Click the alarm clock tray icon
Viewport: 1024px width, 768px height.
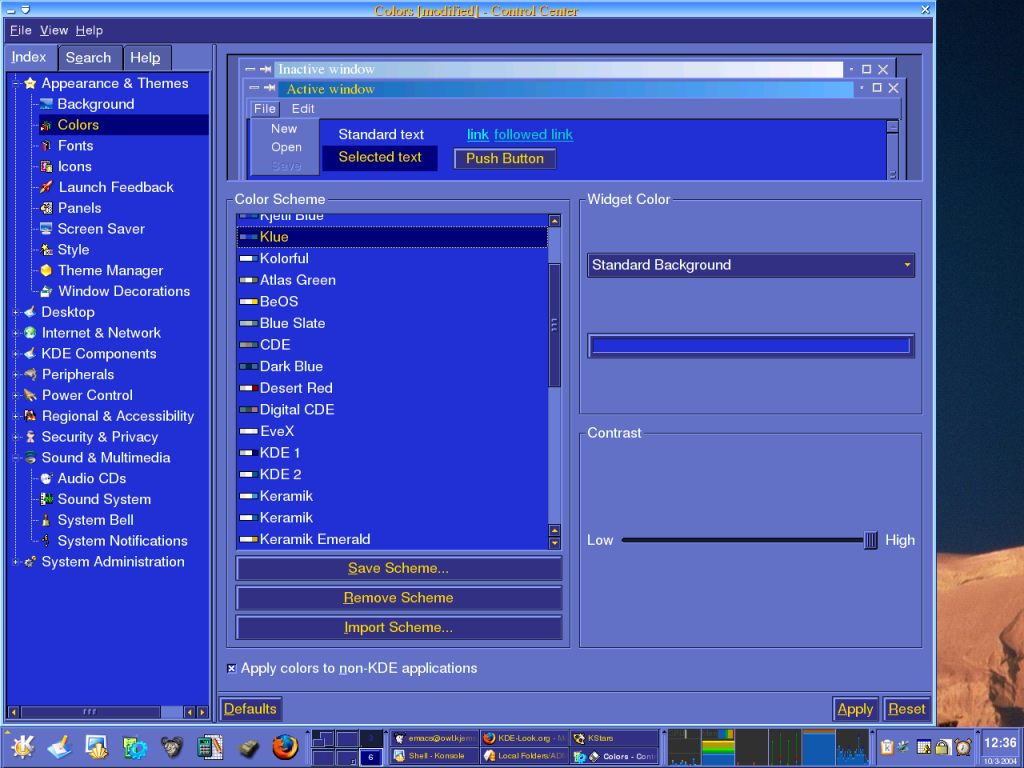[x=963, y=747]
